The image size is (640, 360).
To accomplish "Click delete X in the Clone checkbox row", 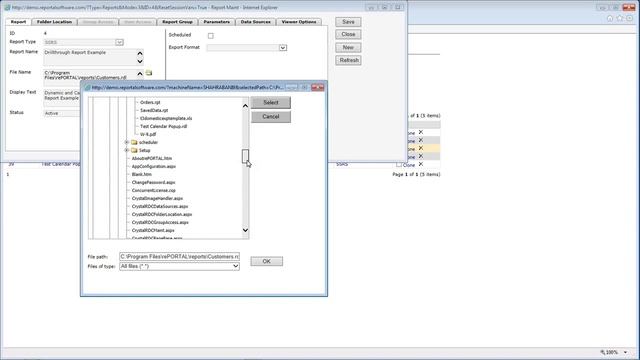I will (x=421, y=164).
